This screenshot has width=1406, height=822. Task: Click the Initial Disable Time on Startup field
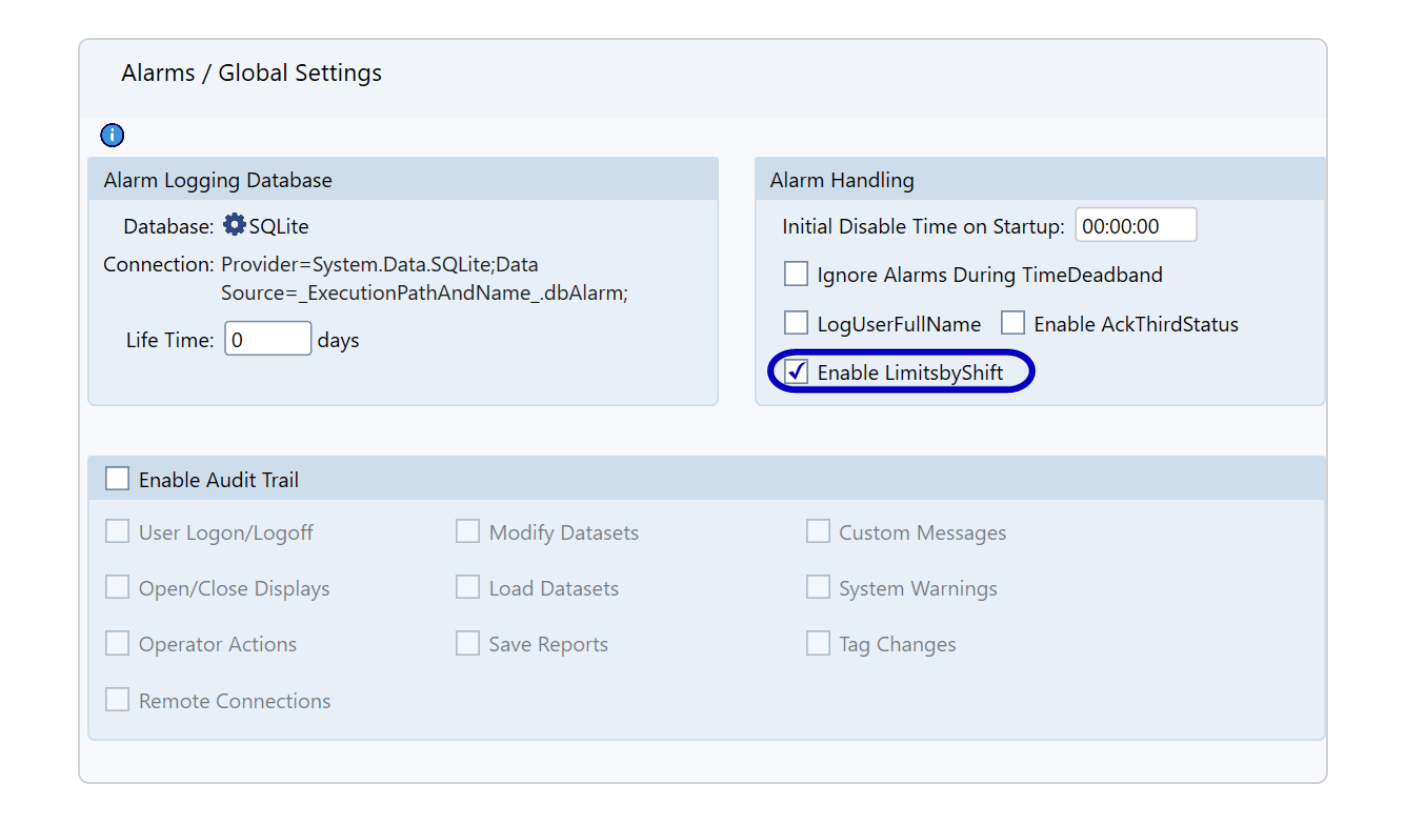[x=1135, y=226]
